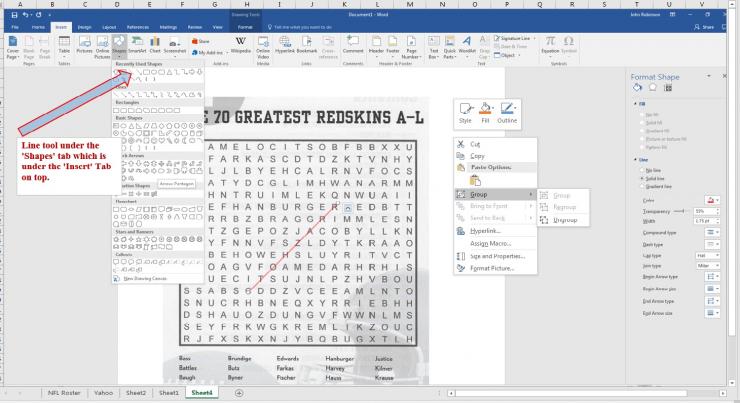The height and width of the screenshot is (403, 740).
Task: Open Fill & Line tab in Format Shape
Action: pyautogui.click(x=638, y=88)
